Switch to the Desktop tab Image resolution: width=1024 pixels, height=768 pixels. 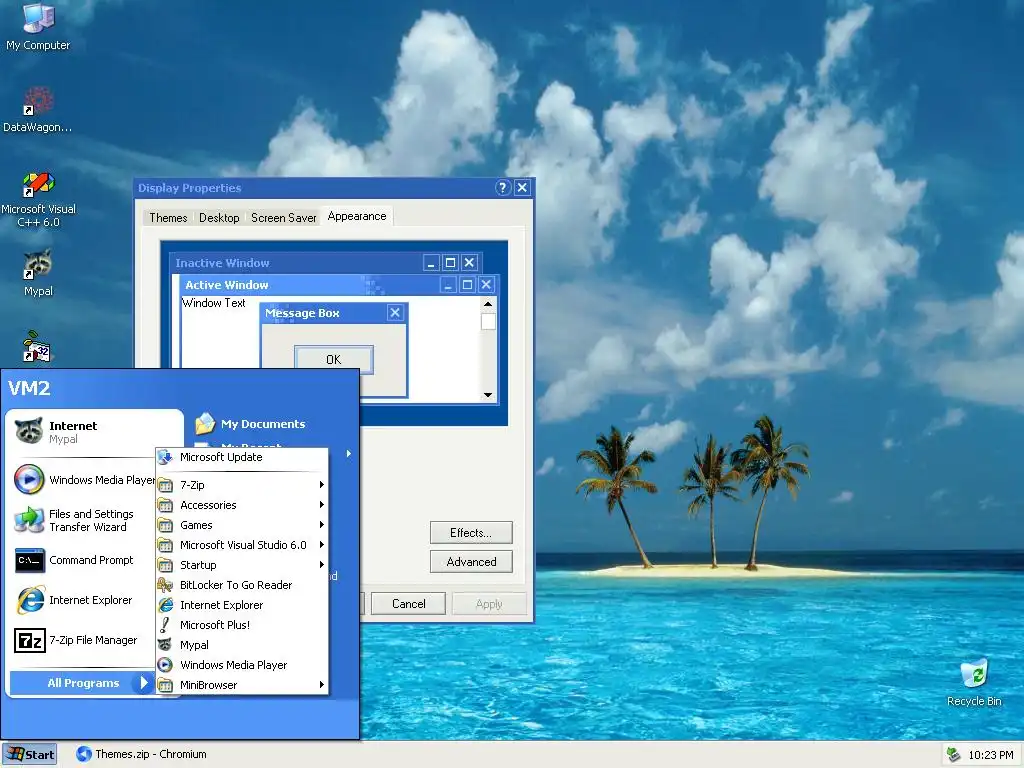(219, 218)
